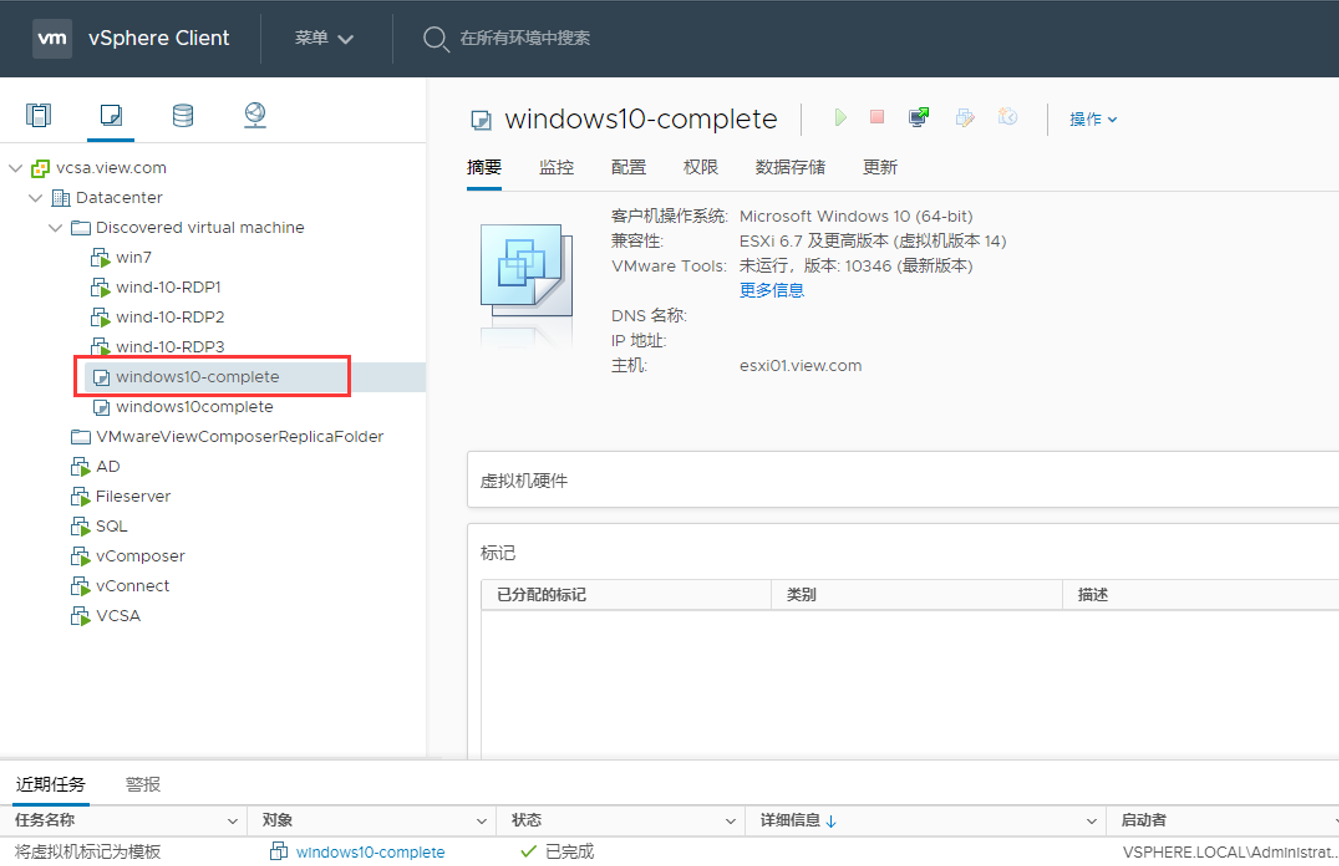Open the 任务名称 column filter dropdown
1339x866 pixels.
click(232, 821)
